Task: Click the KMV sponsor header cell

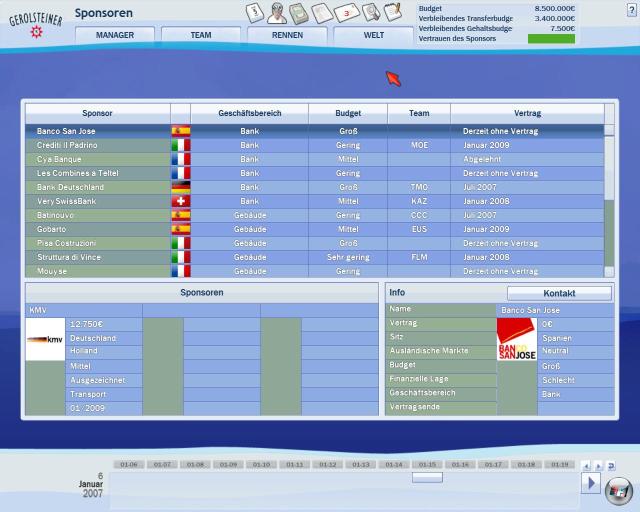Action: [x=84, y=310]
